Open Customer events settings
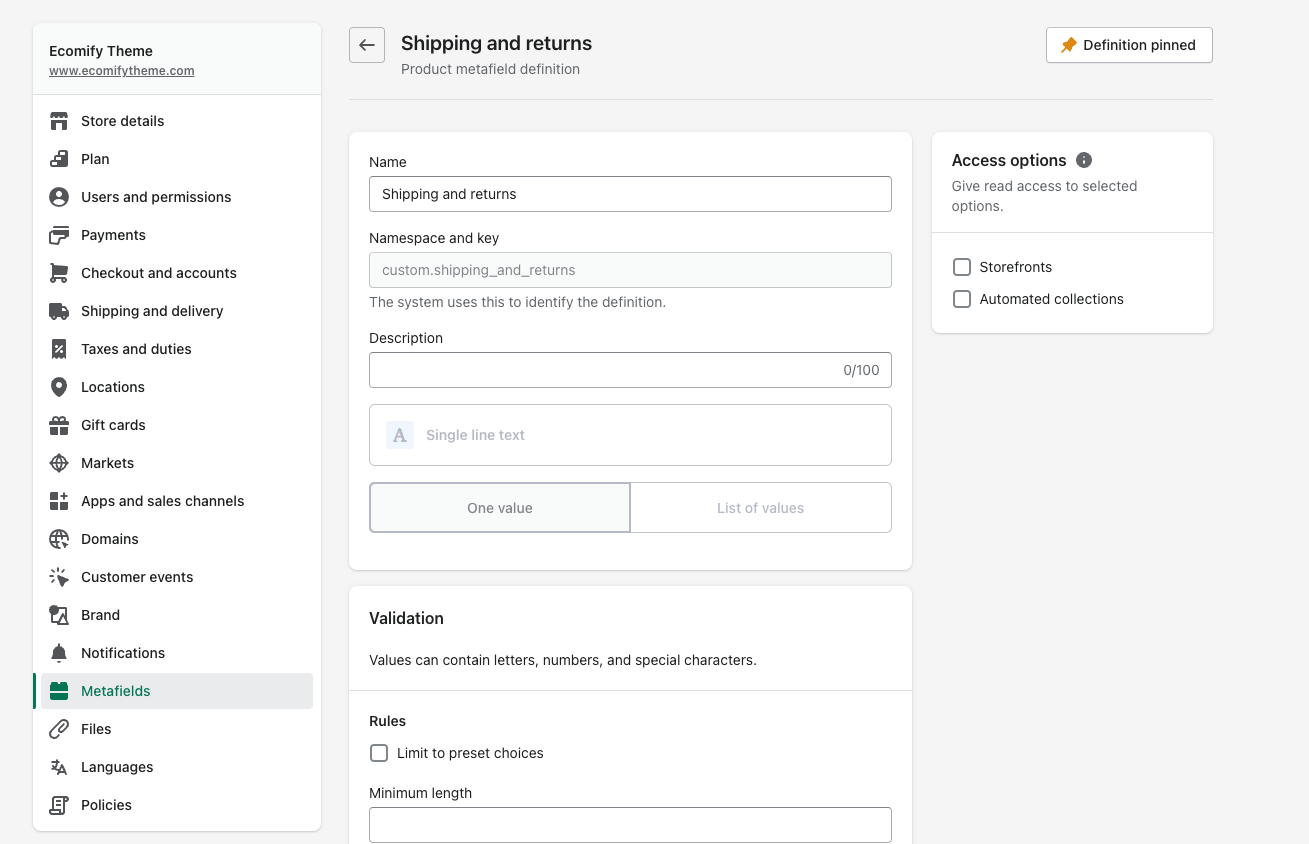 click(x=177, y=577)
